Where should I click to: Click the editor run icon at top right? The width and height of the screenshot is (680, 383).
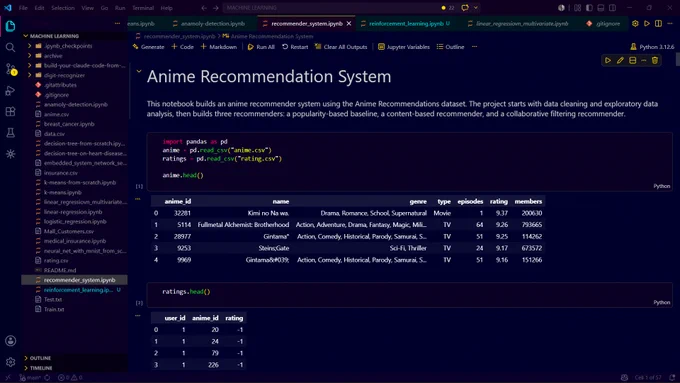tap(647, 23)
